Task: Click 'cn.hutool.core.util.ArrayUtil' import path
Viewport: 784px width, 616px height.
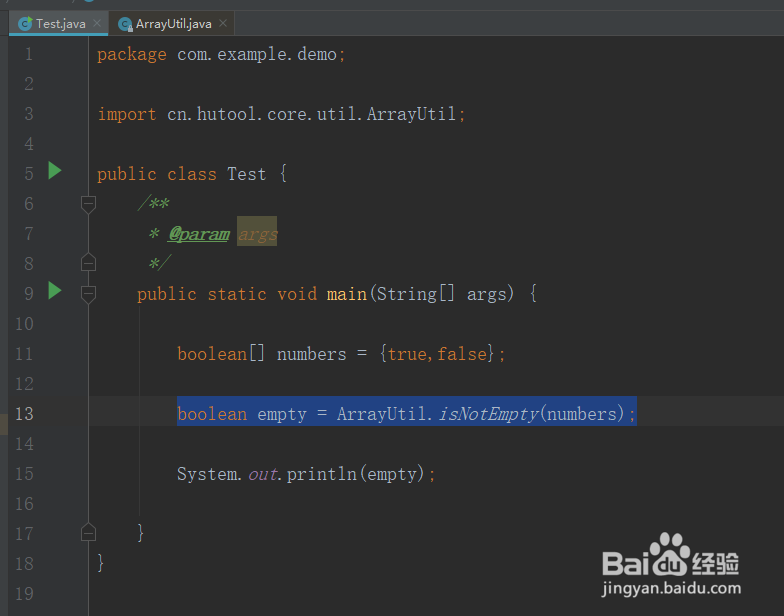Action: pos(312,114)
